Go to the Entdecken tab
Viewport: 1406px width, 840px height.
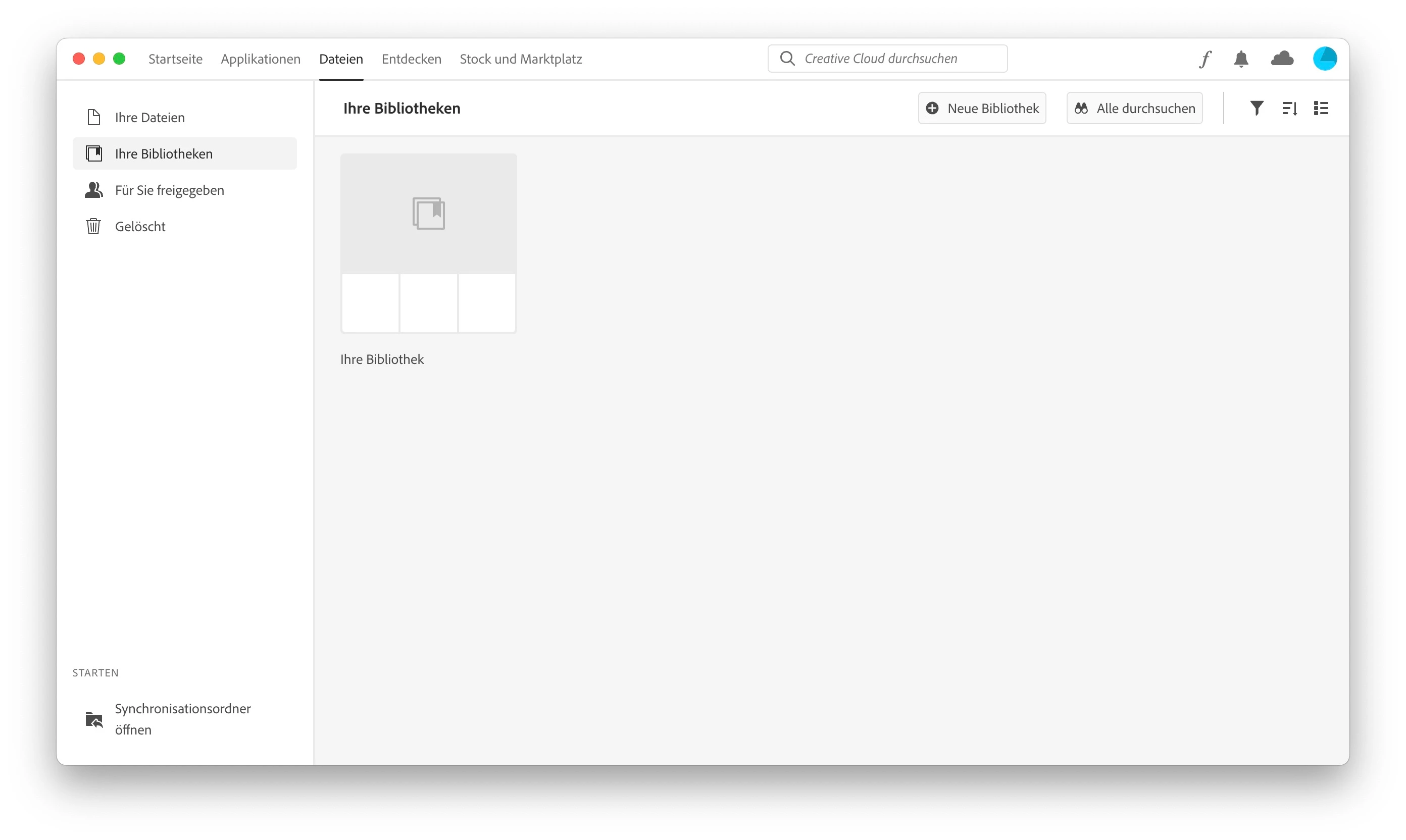[411, 59]
